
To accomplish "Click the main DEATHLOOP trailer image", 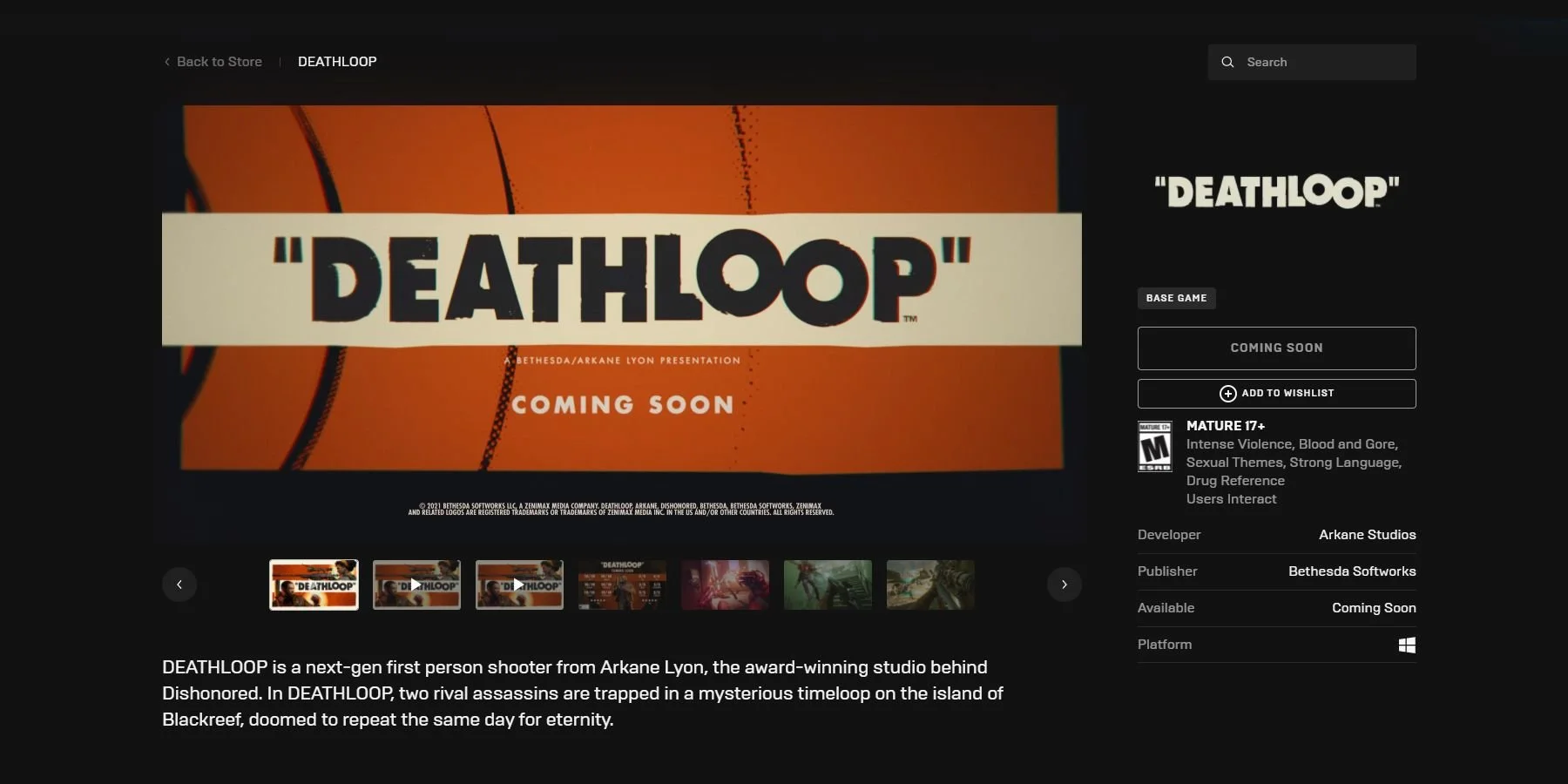I will (x=622, y=324).
